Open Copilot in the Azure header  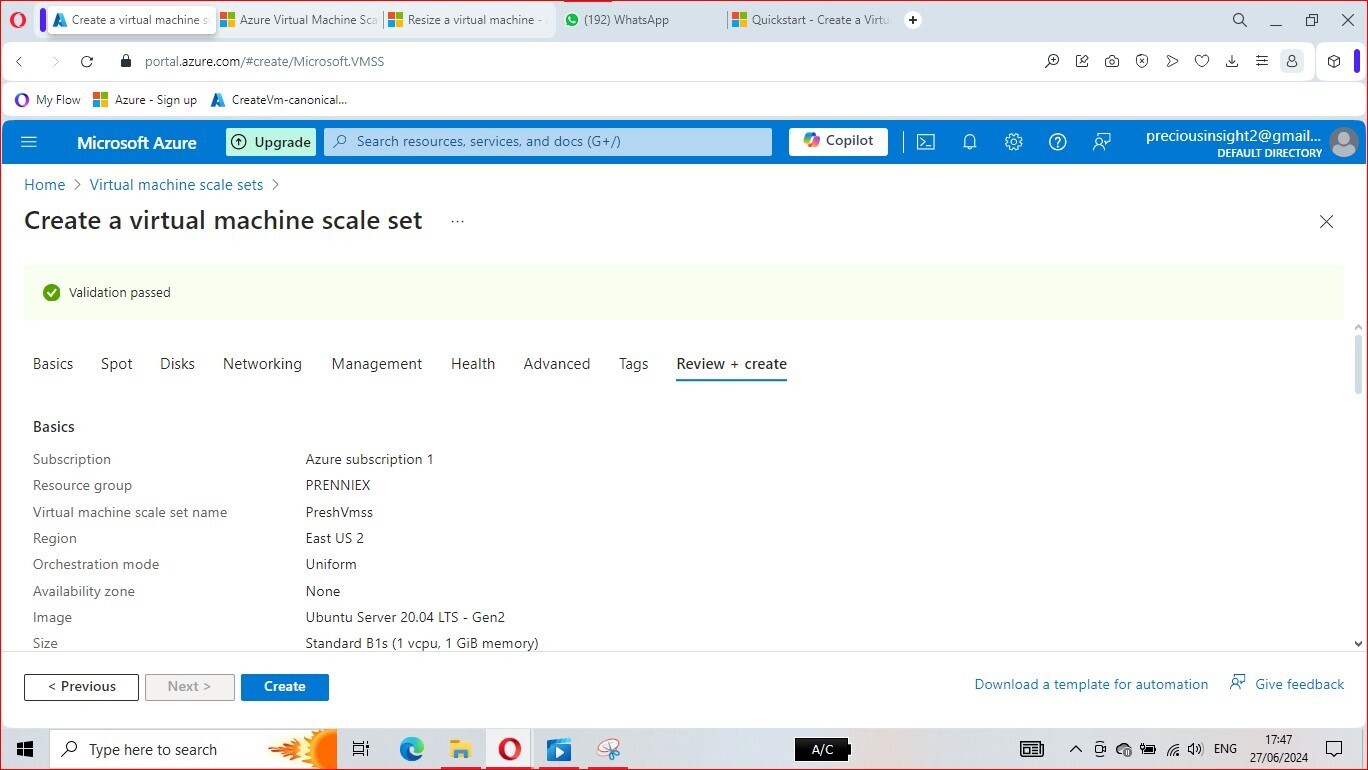point(838,142)
